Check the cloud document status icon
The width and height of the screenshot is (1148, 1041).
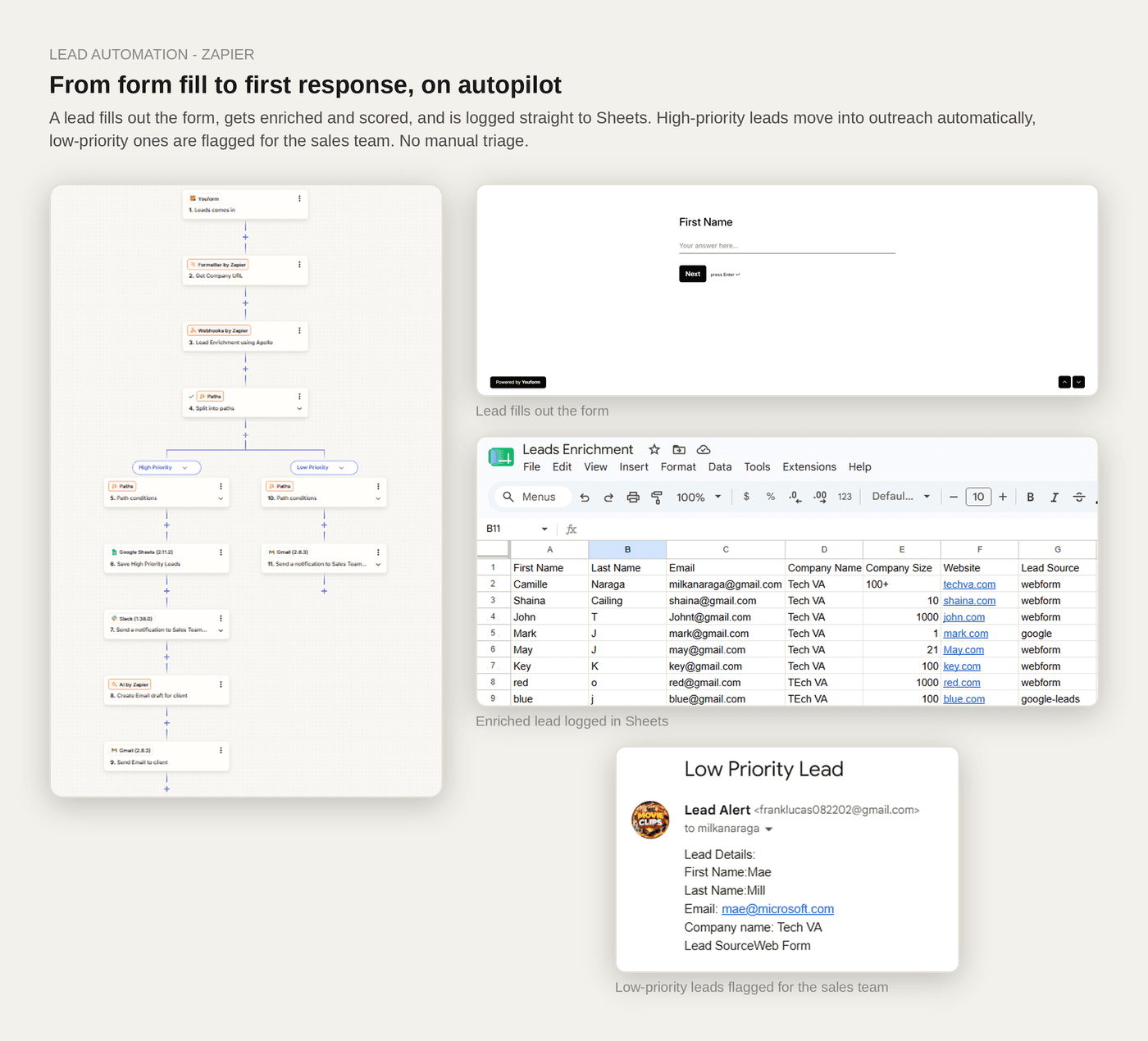(x=704, y=449)
